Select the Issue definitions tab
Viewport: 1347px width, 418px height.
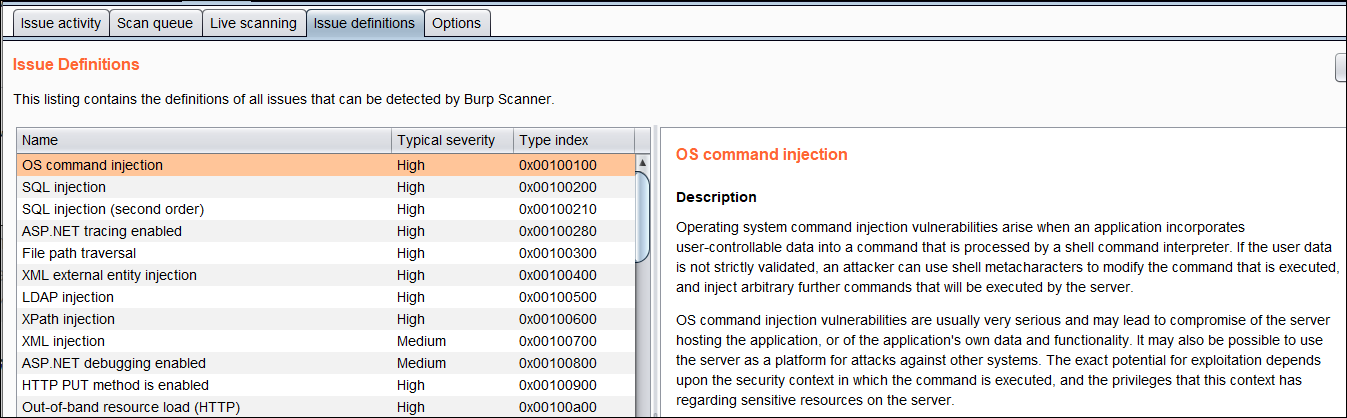coord(364,23)
